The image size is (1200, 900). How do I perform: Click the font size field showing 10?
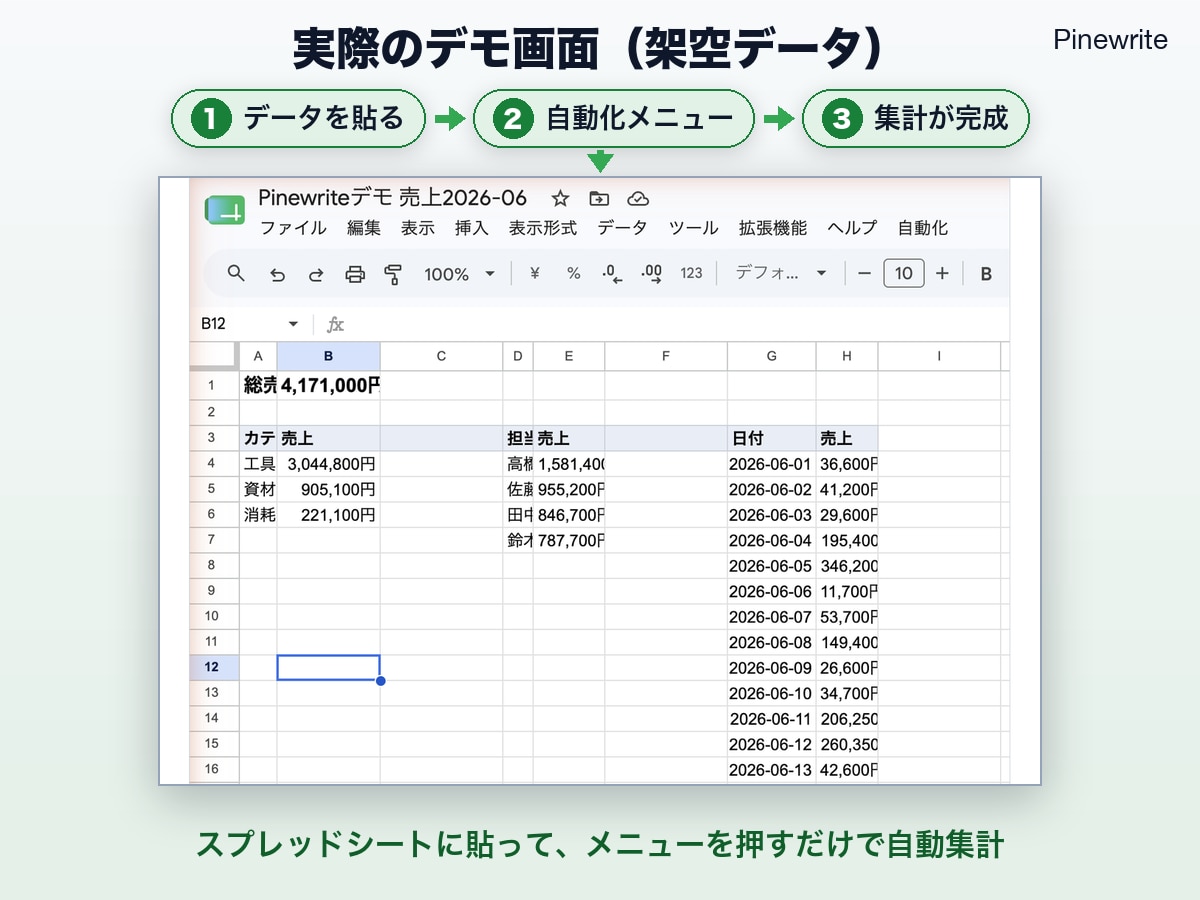point(904,273)
